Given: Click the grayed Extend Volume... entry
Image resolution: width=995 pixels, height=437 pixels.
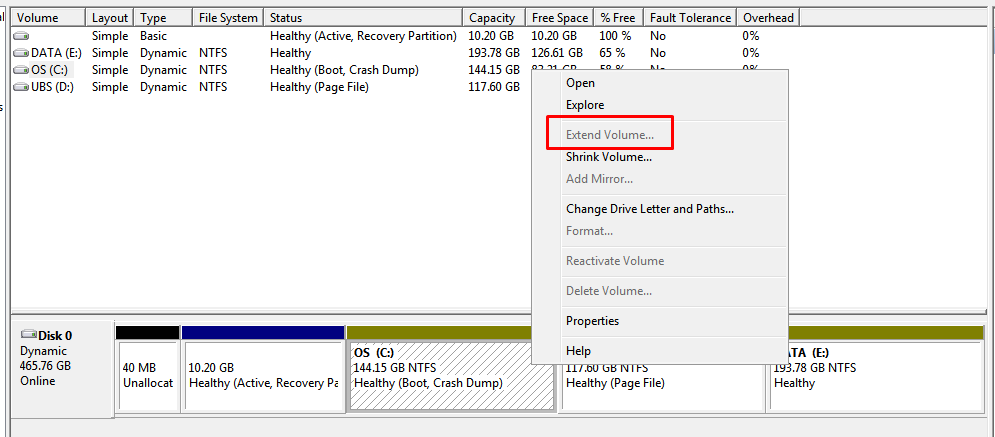Looking at the screenshot, I should 610,134.
